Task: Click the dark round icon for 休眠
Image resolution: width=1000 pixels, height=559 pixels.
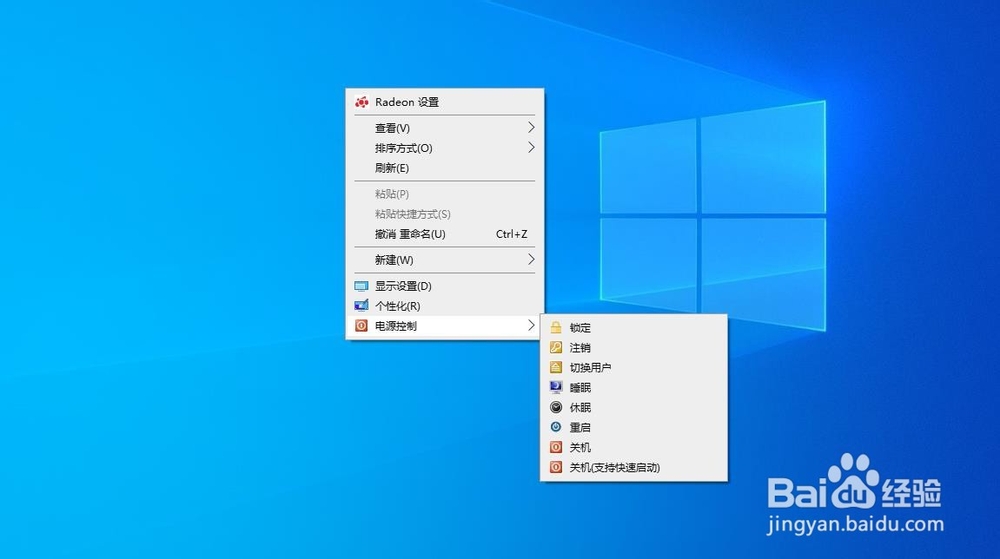Action: pos(556,407)
